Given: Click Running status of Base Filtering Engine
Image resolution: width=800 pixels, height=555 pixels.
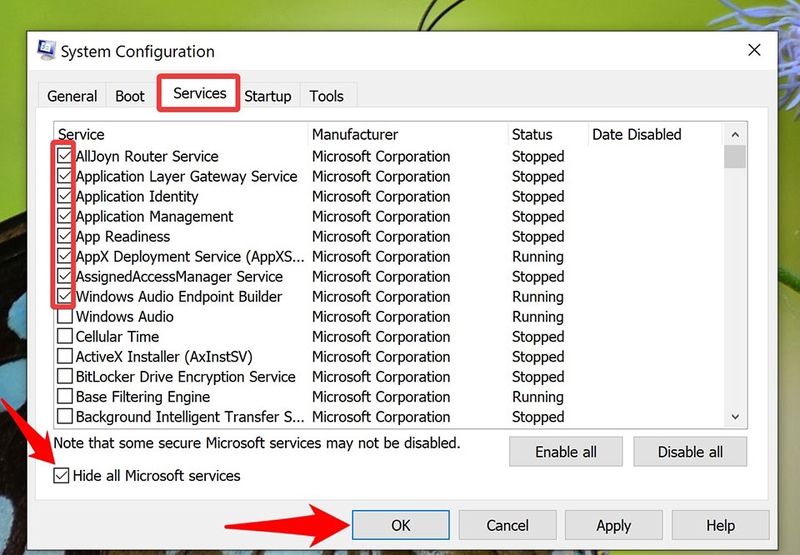Looking at the screenshot, I should pos(538,397).
